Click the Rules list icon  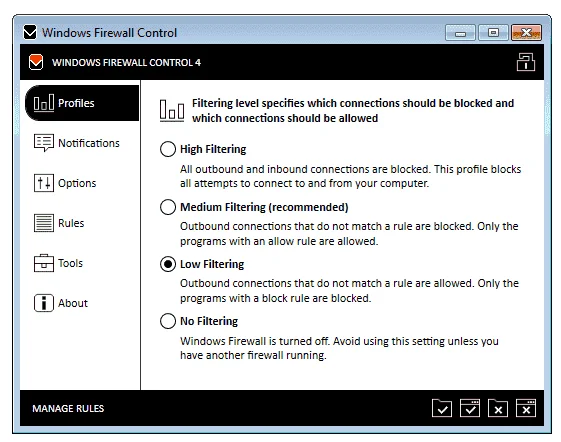point(44,223)
